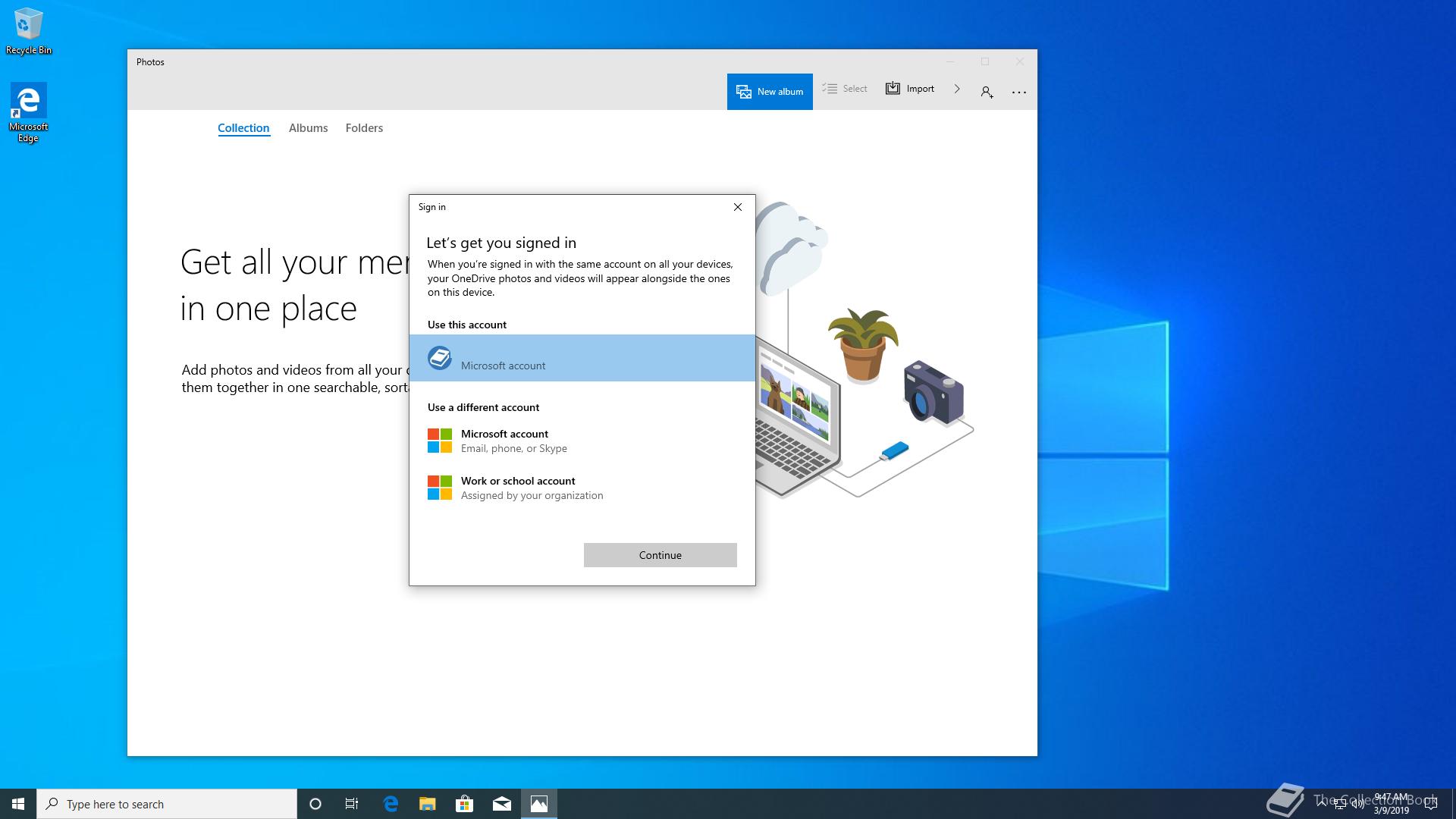This screenshot has height=819, width=1456.
Task: Close the Photos window
Action: (1020, 61)
